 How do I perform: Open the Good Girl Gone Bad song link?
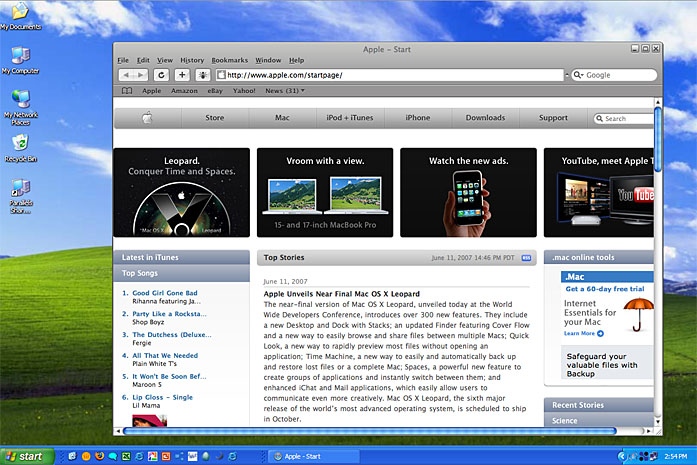click(165, 293)
